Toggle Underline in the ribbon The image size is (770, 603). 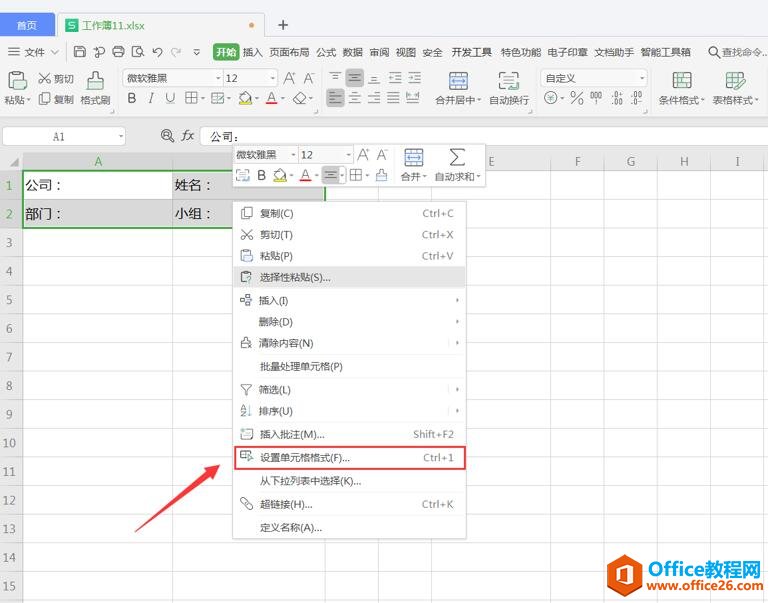[x=170, y=98]
